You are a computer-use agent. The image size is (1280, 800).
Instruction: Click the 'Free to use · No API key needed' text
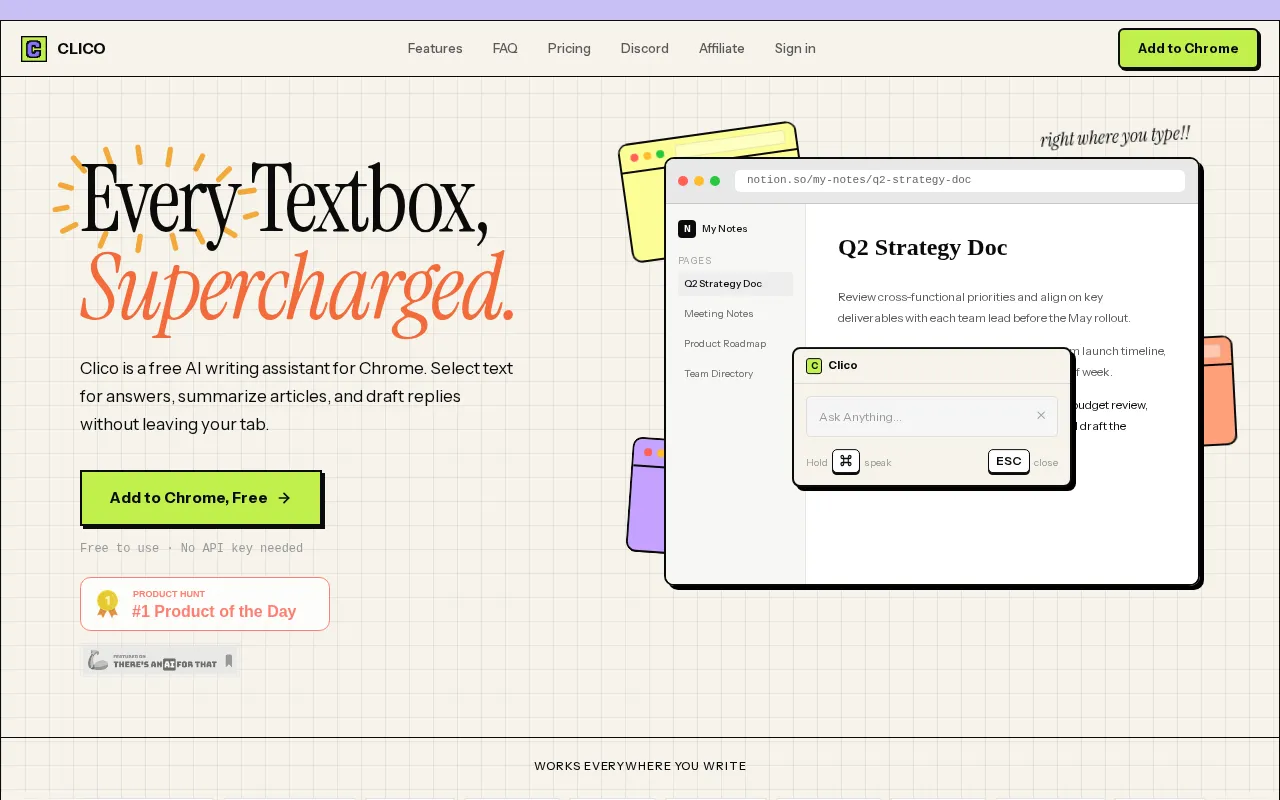(x=192, y=548)
